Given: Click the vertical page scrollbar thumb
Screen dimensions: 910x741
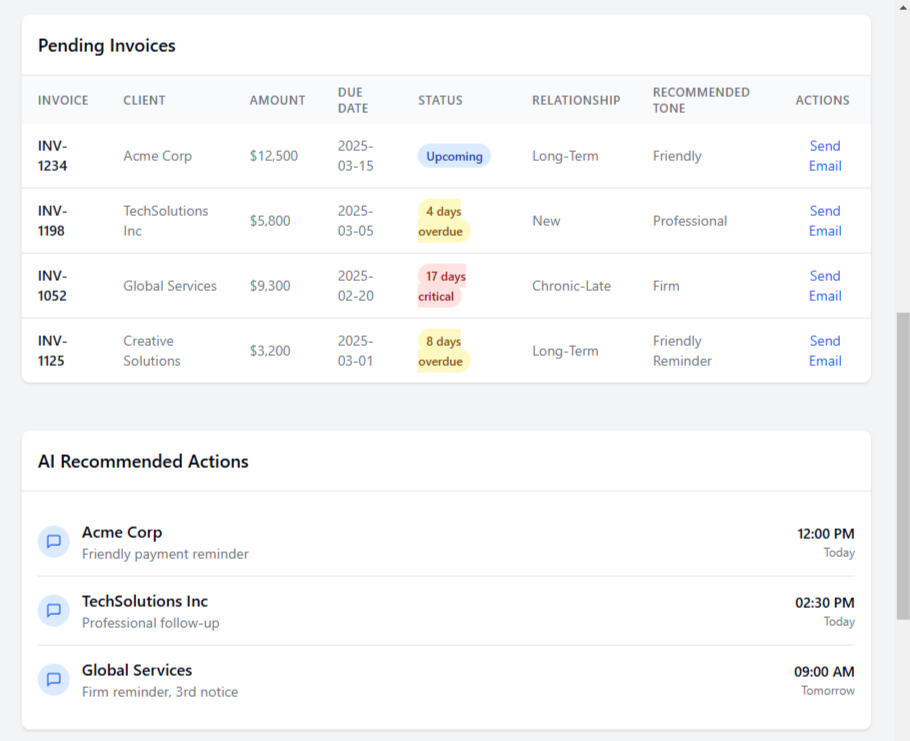Looking at the screenshot, I should (902, 463).
